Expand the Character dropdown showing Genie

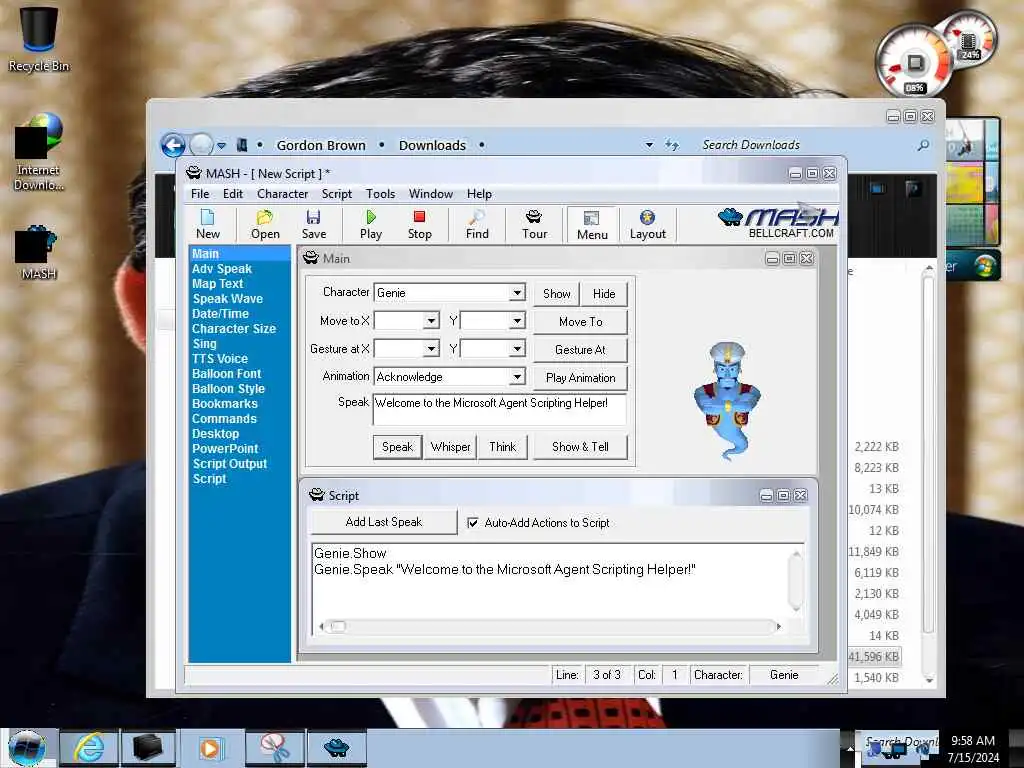tap(517, 293)
